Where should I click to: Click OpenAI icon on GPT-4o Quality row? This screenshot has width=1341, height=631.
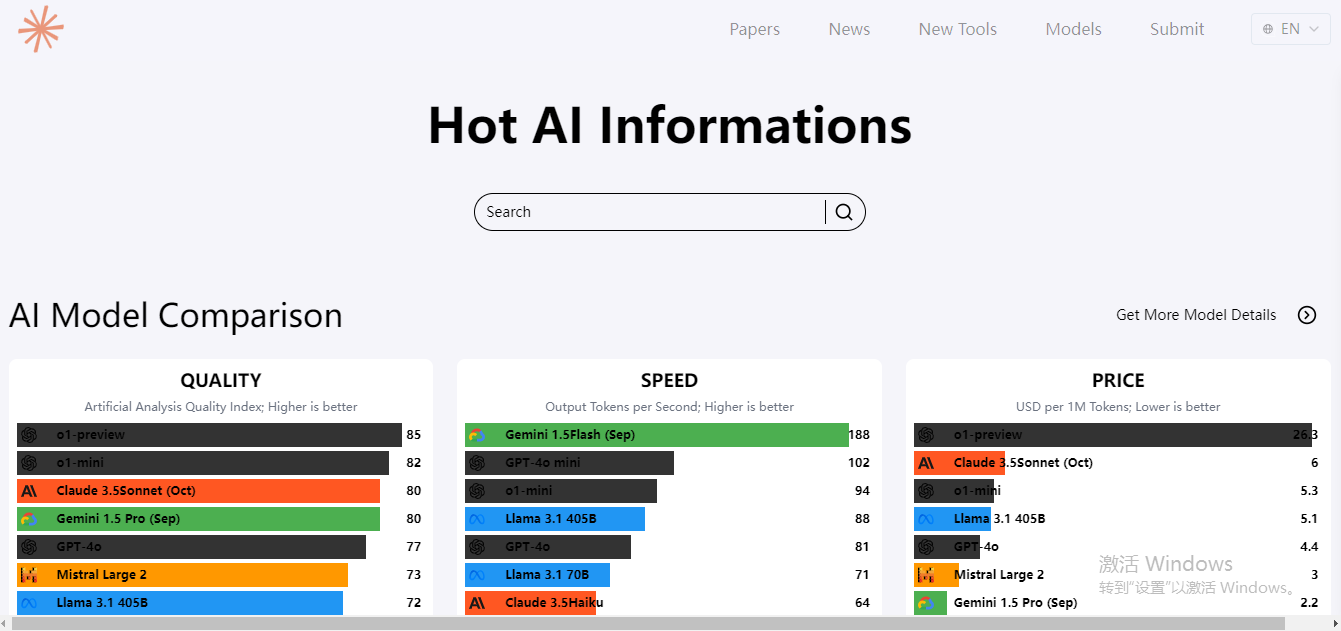[x=29, y=547]
